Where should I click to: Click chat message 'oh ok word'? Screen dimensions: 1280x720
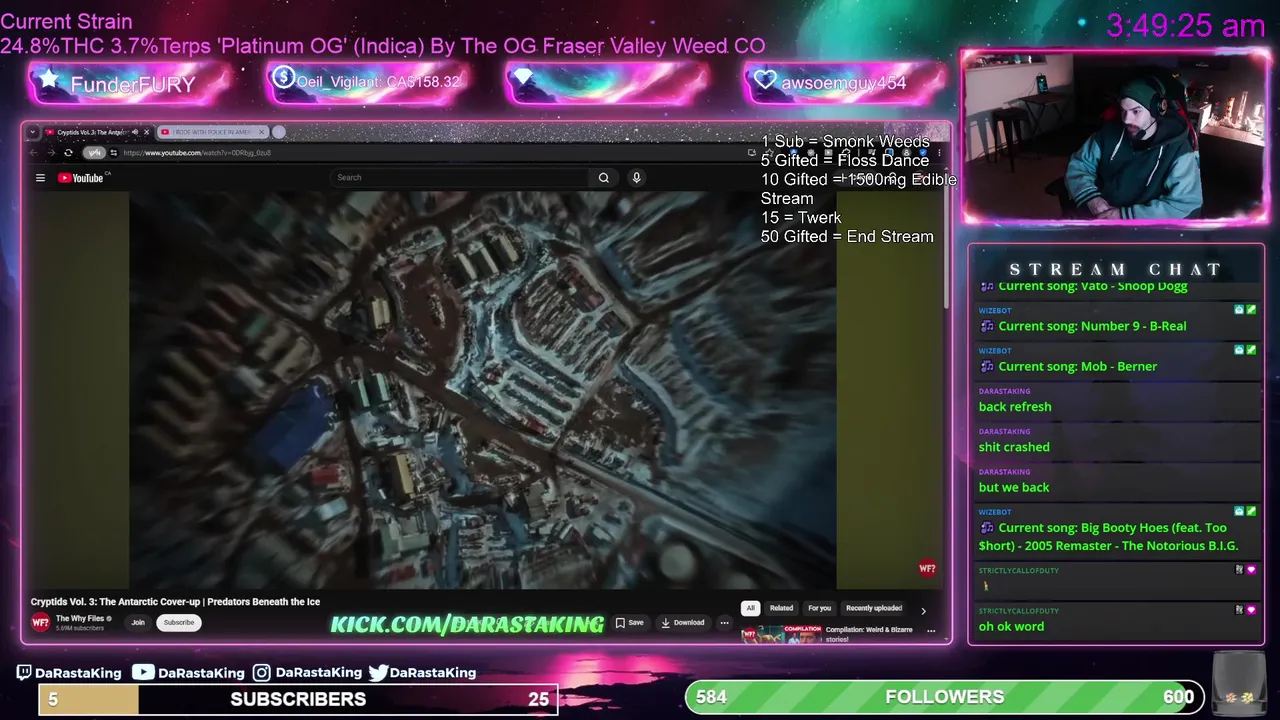tap(1011, 626)
